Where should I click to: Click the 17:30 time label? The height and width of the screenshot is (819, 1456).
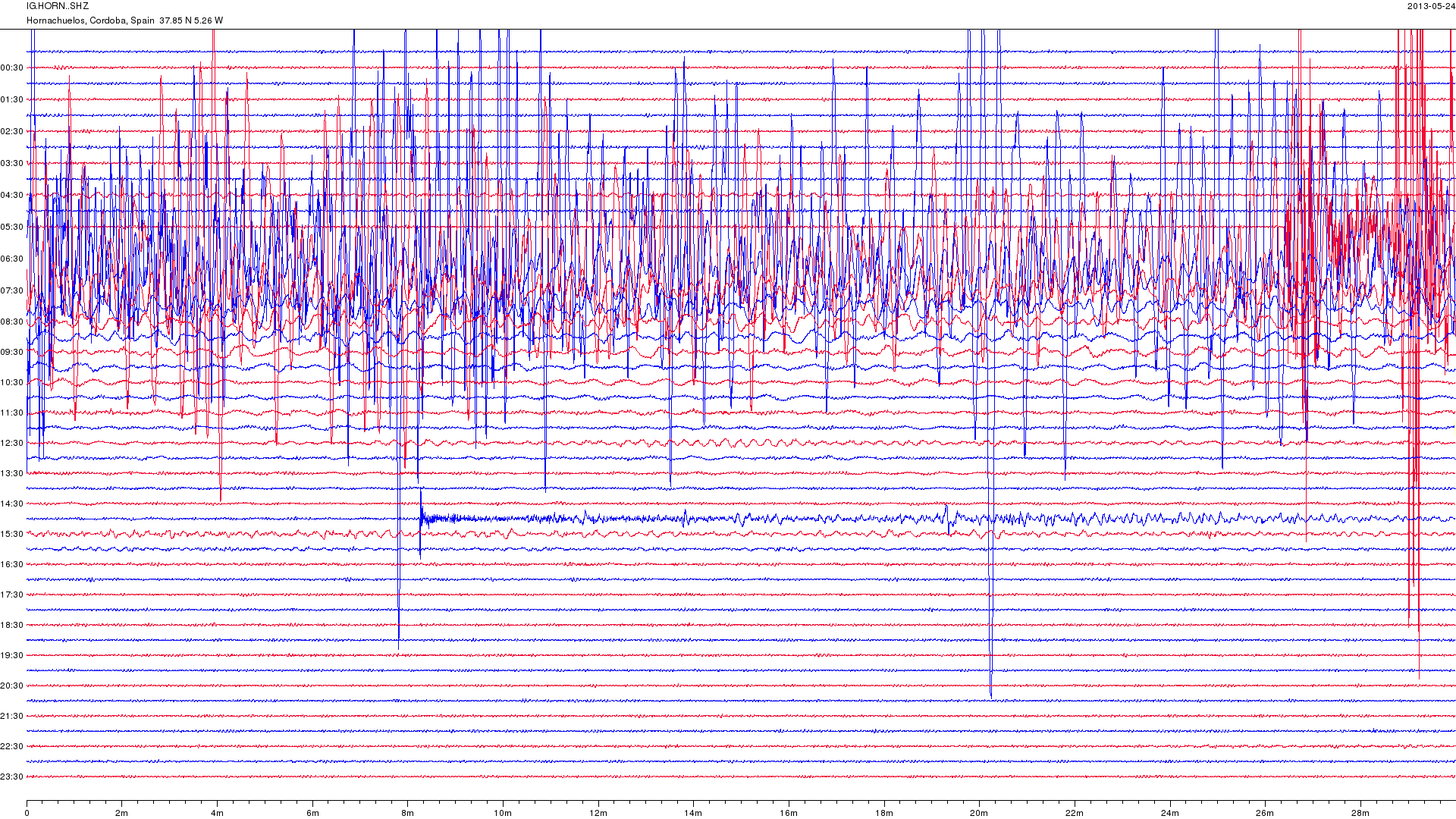(x=12, y=595)
